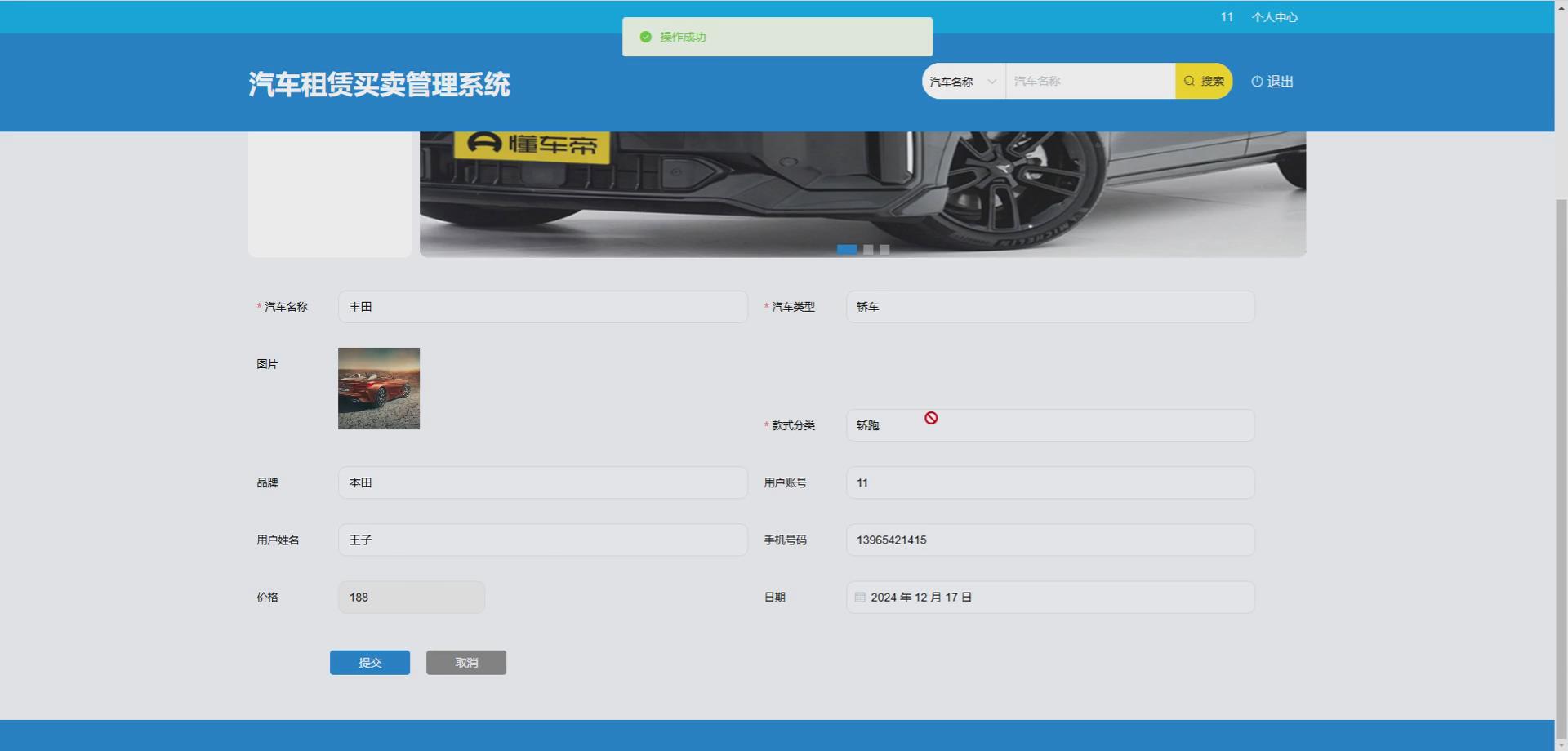Click the 汽车租赁买卖管理系统 site title
The width and height of the screenshot is (1568, 751).
pos(379,84)
